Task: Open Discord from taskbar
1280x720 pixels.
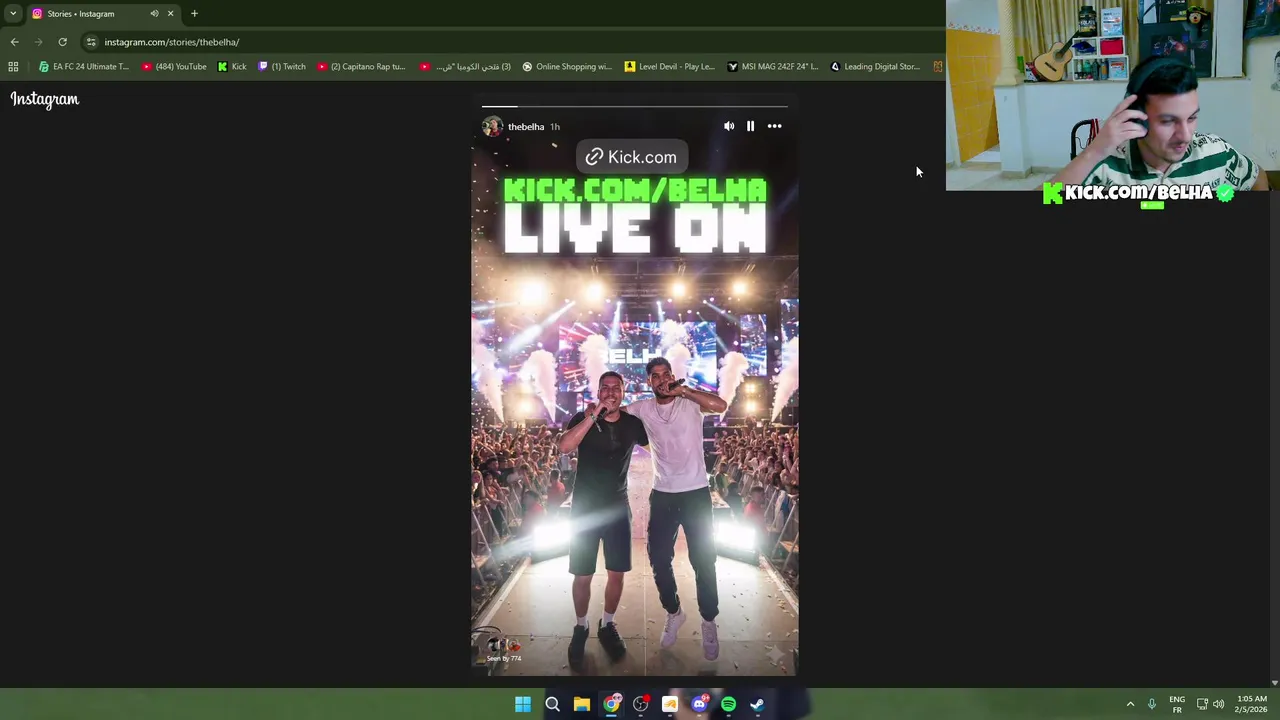Action: click(x=699, y=705)
